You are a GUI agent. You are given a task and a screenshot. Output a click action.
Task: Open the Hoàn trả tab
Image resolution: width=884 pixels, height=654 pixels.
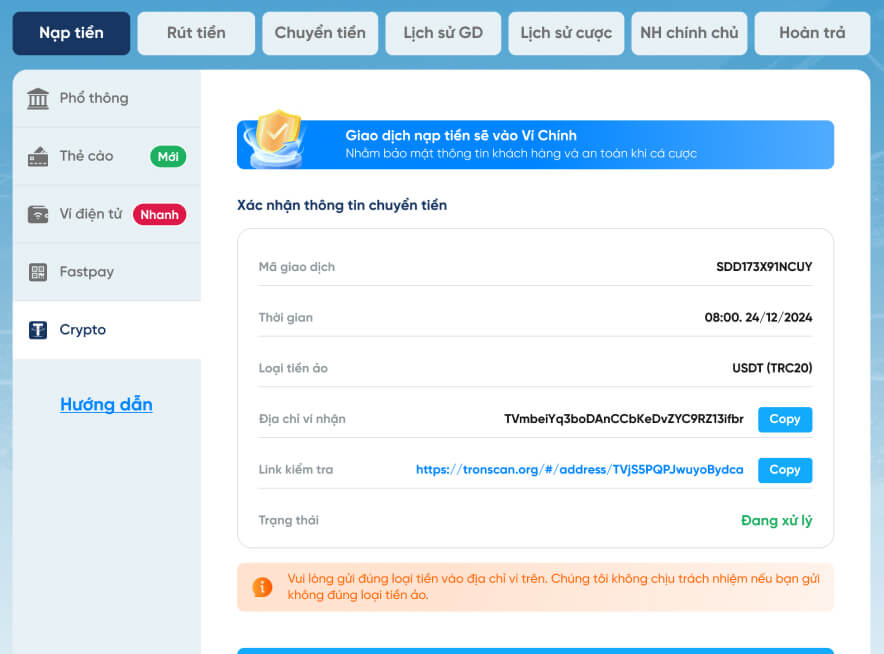point(812,33)
